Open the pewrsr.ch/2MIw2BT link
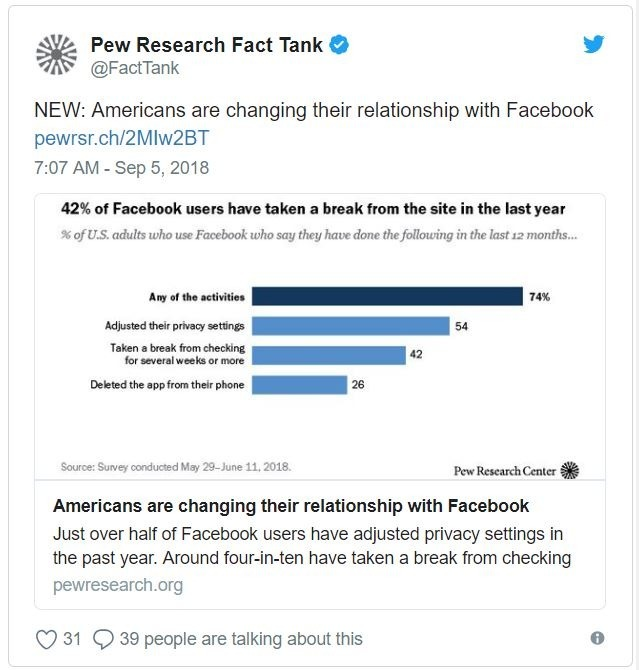This screenshot has width=639, height=670. tap(121, 138)
